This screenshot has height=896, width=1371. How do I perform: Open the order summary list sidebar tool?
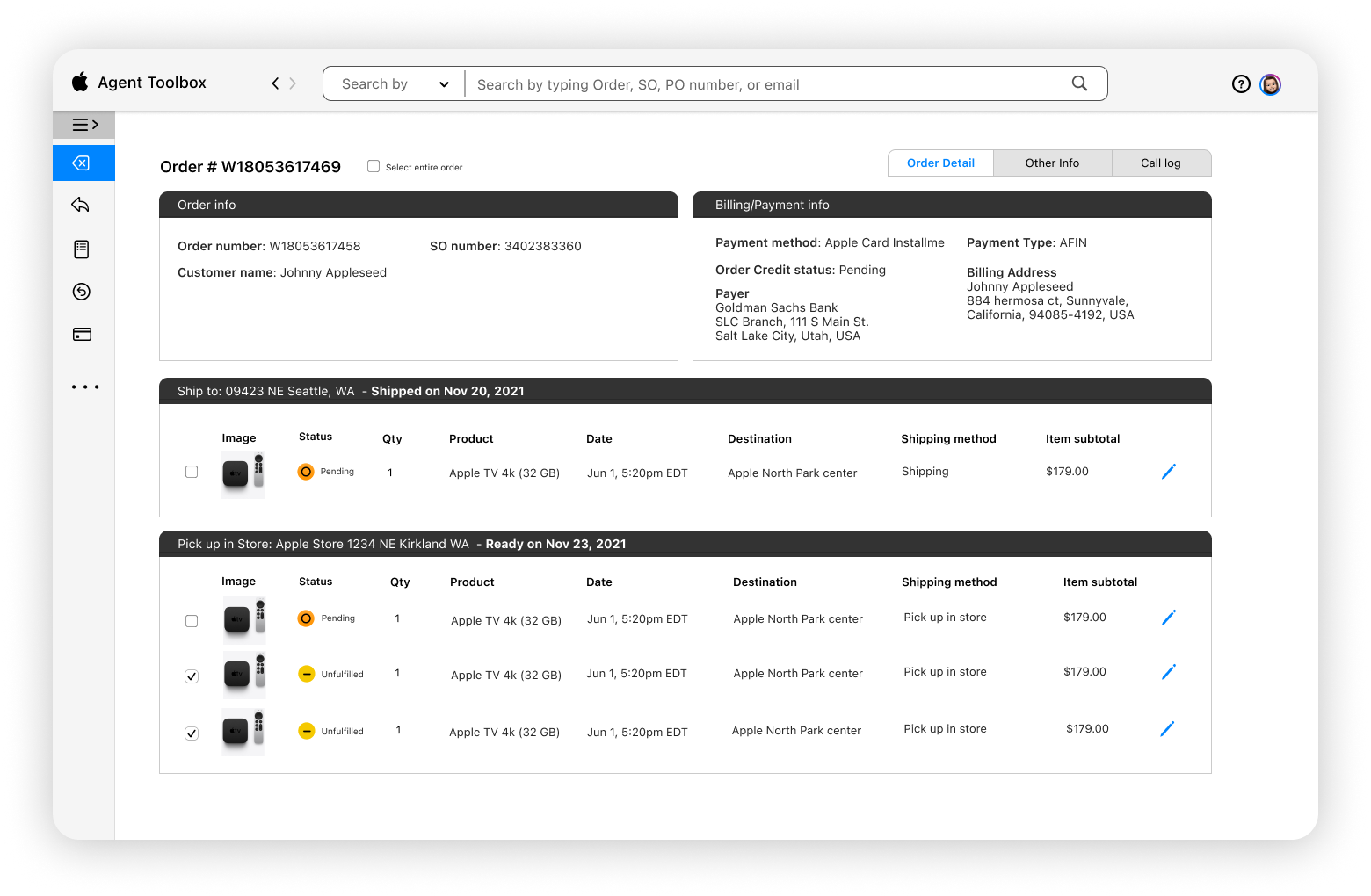[x=82, y=249]
